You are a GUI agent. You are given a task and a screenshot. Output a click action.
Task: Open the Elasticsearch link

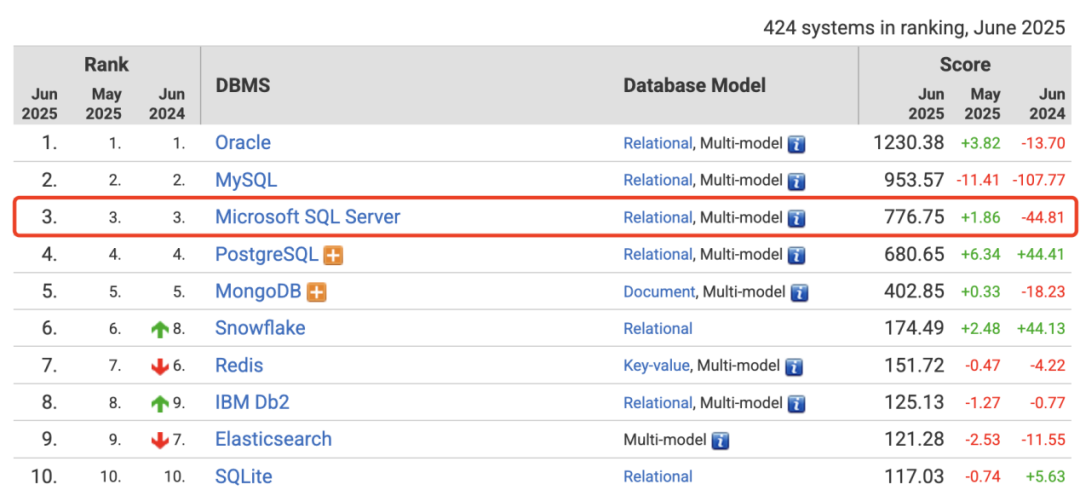click(273, 439)
